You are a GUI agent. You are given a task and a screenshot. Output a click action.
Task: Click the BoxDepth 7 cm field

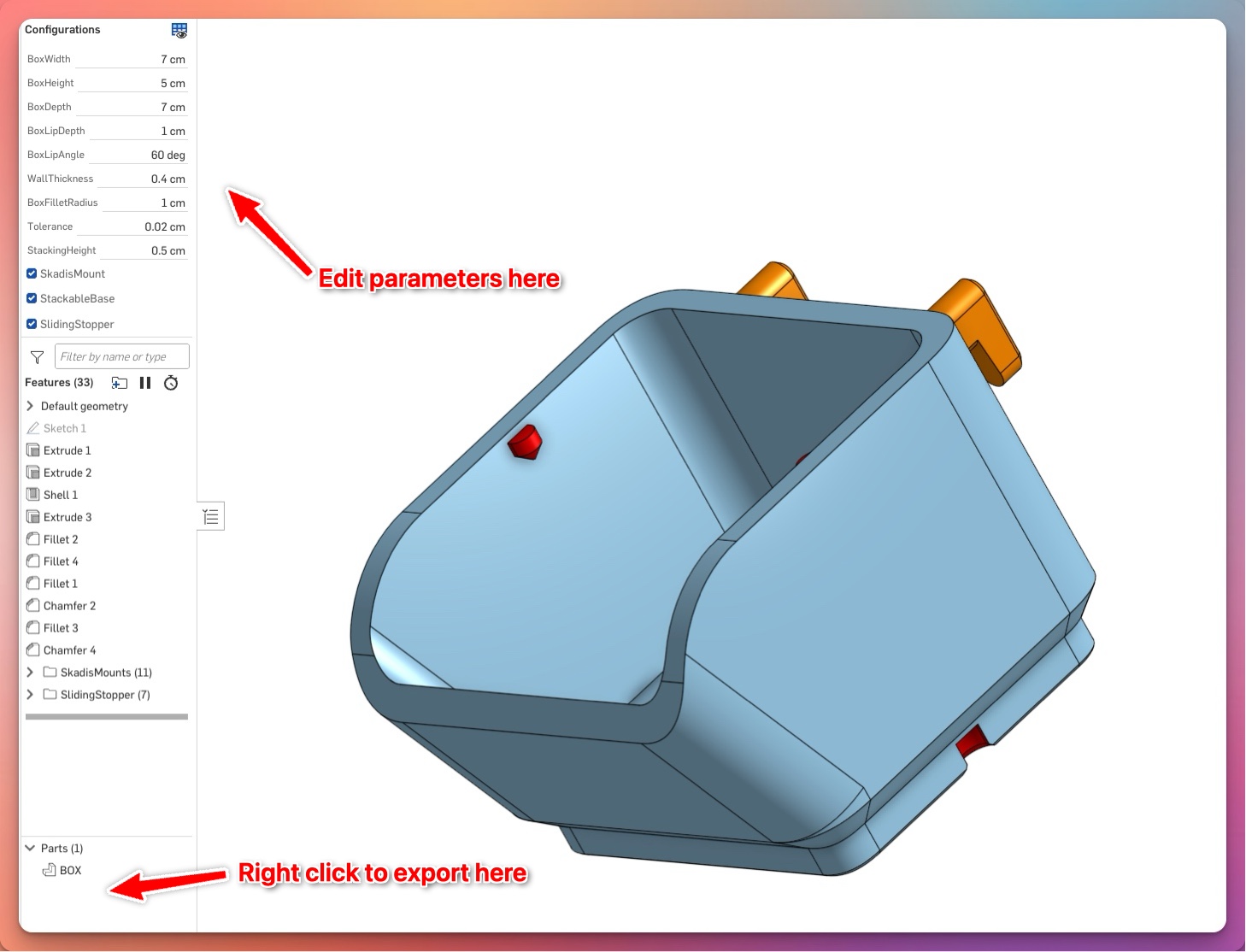click(132, 107)
